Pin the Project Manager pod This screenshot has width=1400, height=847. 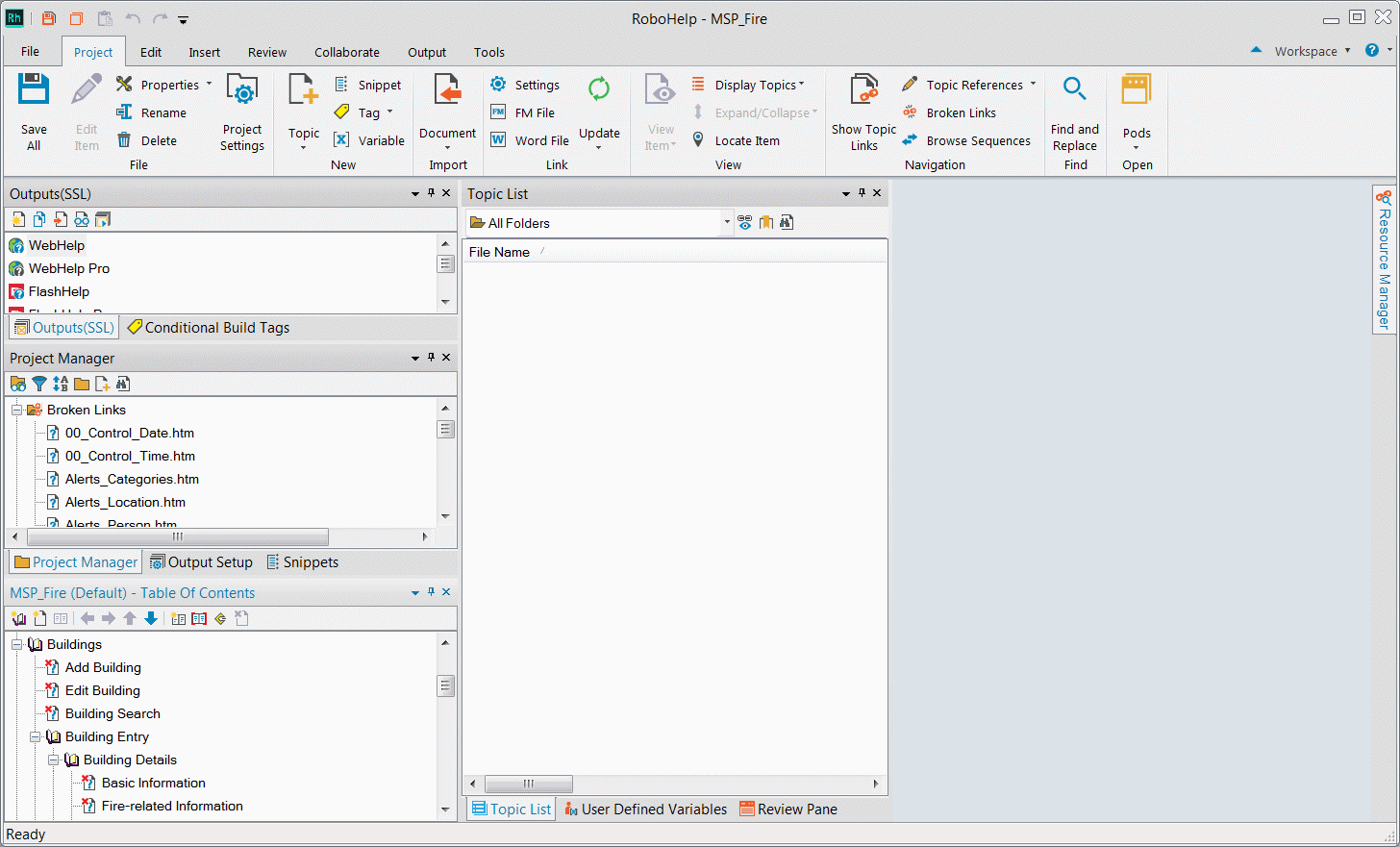pyautogui.click(x=431, y=357)
